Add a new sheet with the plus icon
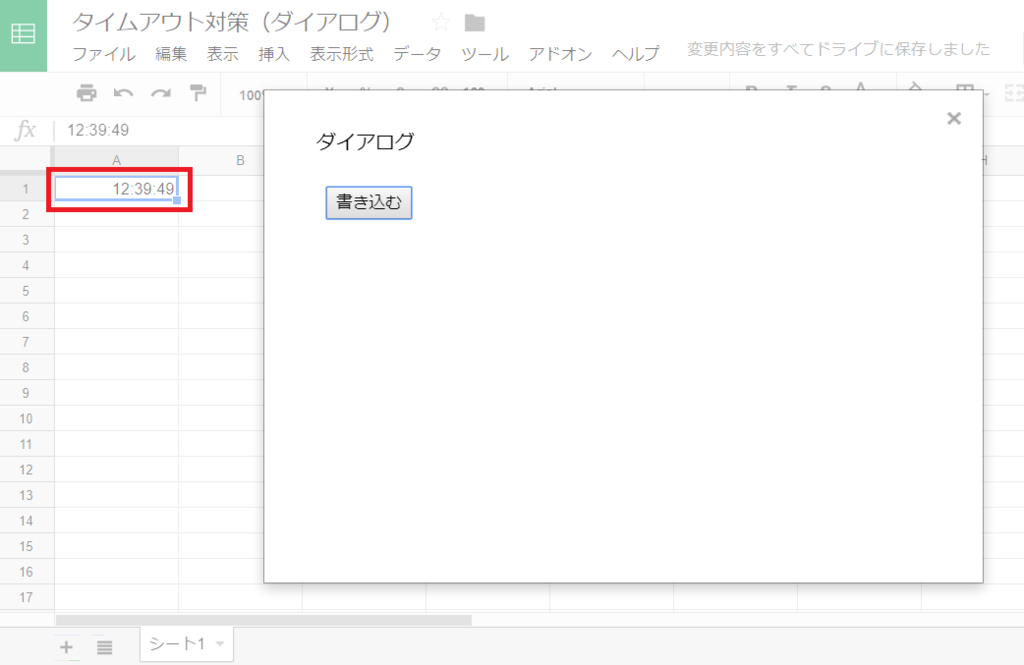Screen dimensions: 1024x665 66,647
